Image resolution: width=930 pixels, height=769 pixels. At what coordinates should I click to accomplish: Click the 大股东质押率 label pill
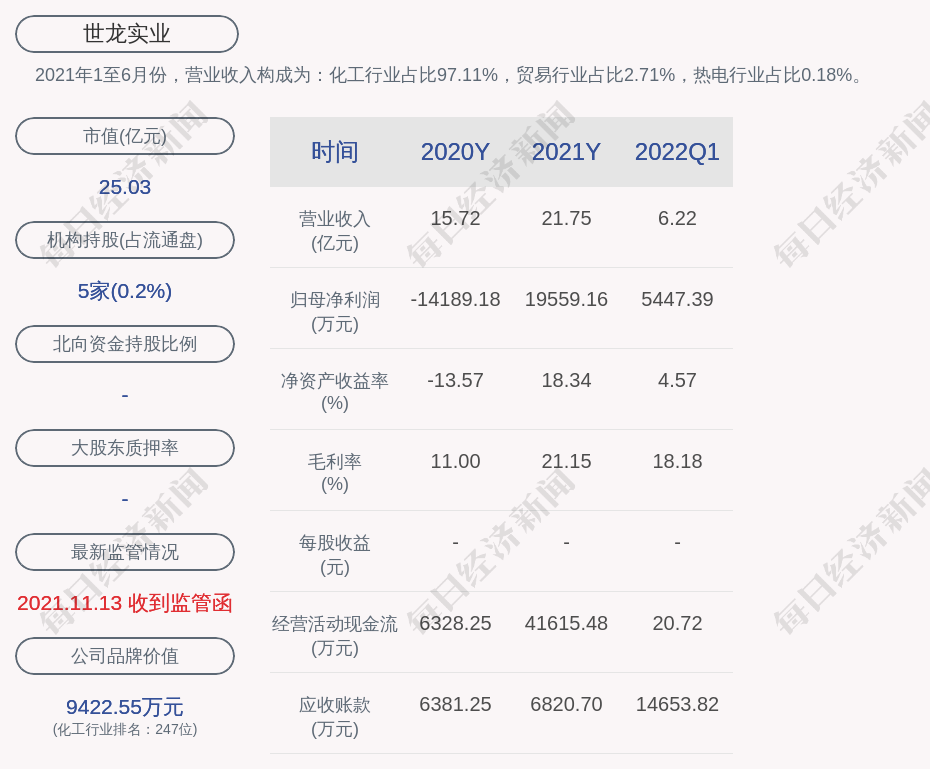pyautogui.click(x=125, y=448)
